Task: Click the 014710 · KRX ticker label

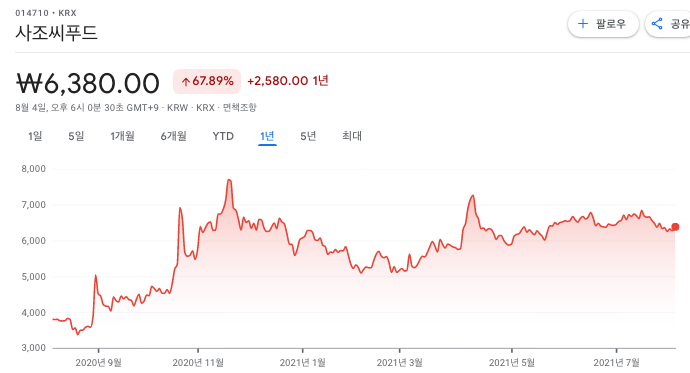Action: tap(46, 13)
